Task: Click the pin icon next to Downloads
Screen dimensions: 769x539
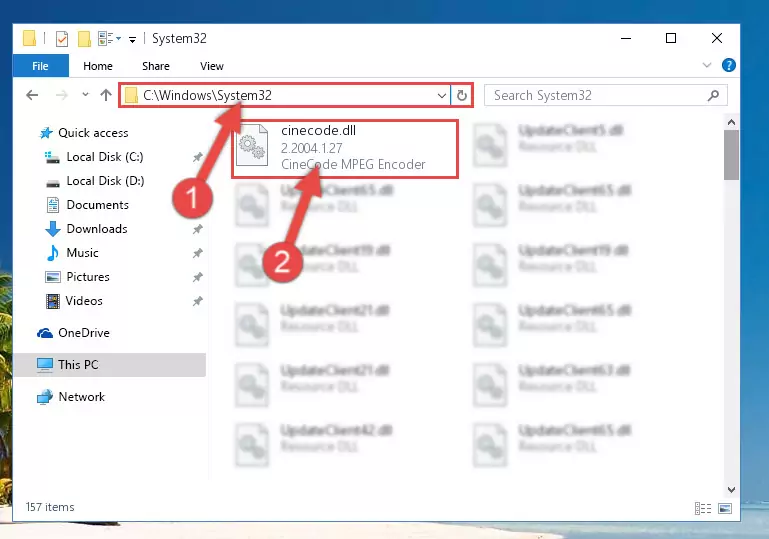Action: pyautogui.click(x=198, y=229)
